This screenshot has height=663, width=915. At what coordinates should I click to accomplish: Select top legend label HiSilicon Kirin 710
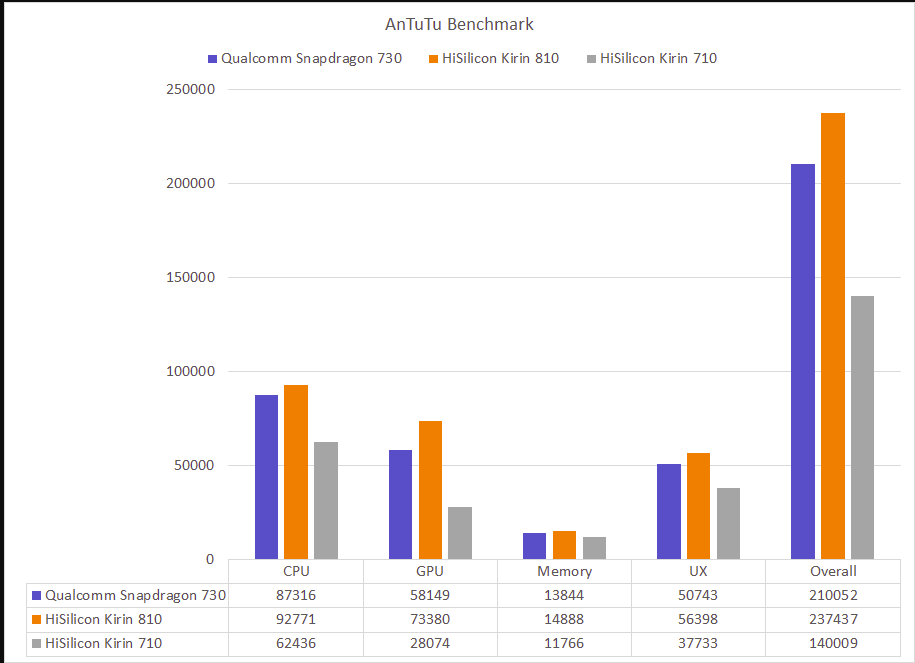pyautogui.click(x=659, y=58)
